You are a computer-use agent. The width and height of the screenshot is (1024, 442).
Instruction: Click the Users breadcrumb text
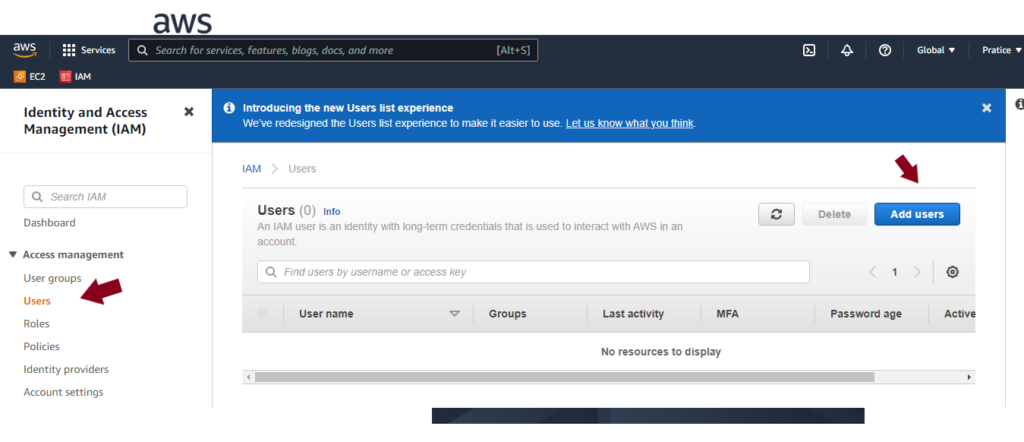(x=302, y=168)
